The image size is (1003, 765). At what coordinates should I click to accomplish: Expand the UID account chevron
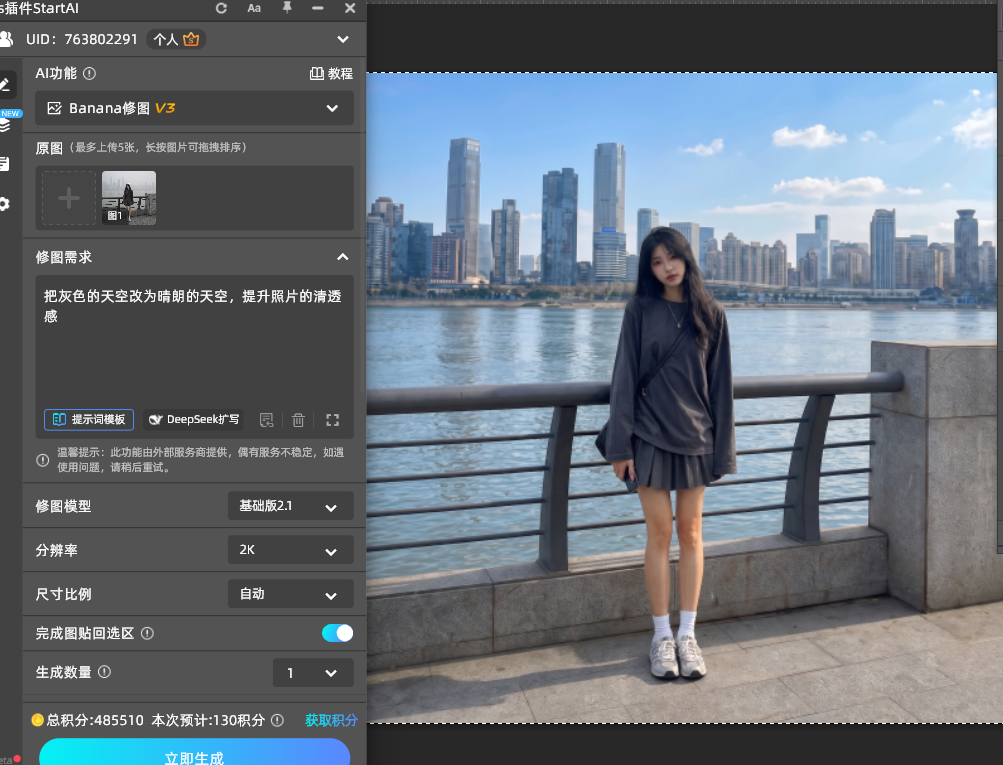point(343,40)
